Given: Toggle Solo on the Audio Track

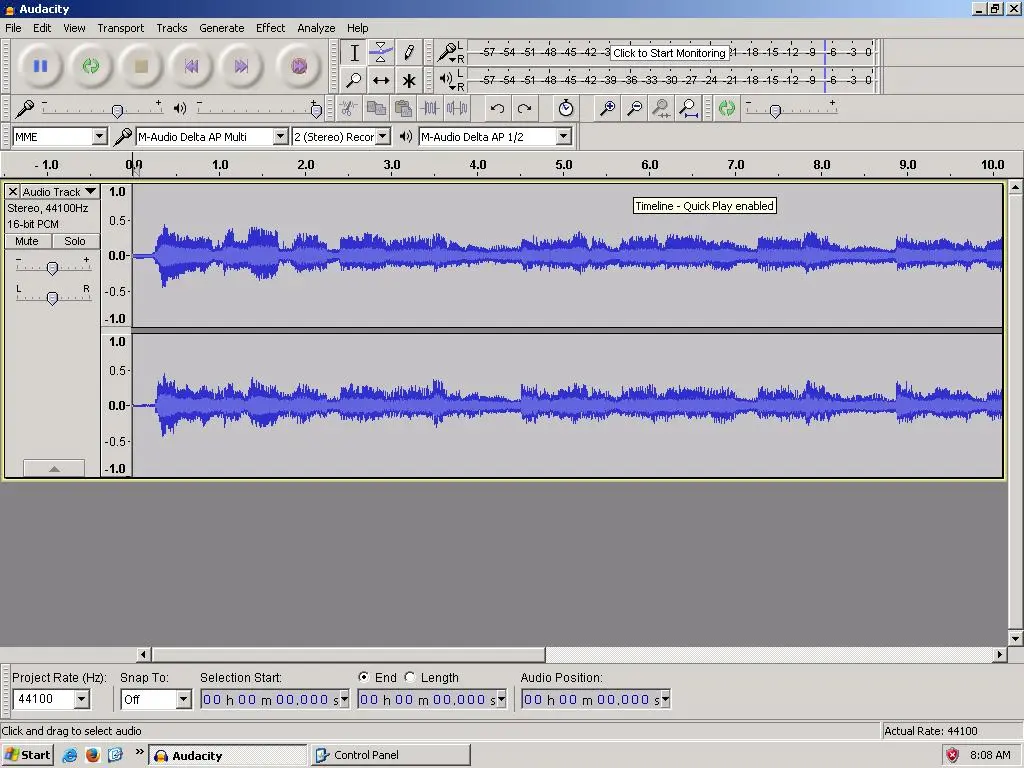Looking at the screenshot, I should pos(75,241).
